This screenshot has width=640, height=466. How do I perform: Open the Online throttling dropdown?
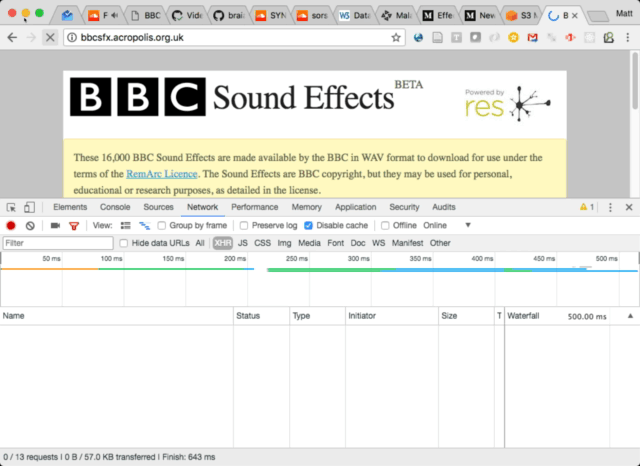[447, 225]
